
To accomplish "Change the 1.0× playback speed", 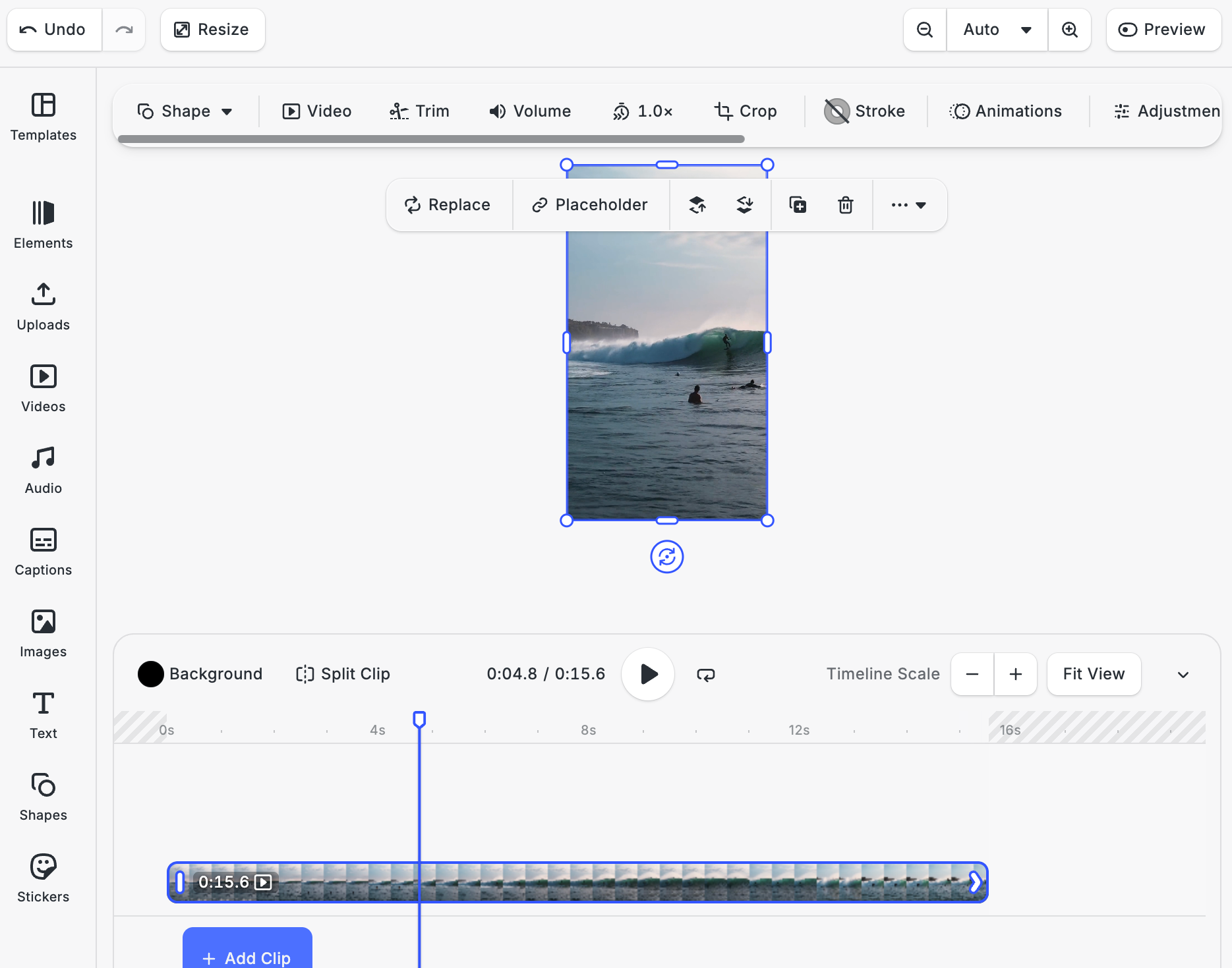I will click(643, 111).
